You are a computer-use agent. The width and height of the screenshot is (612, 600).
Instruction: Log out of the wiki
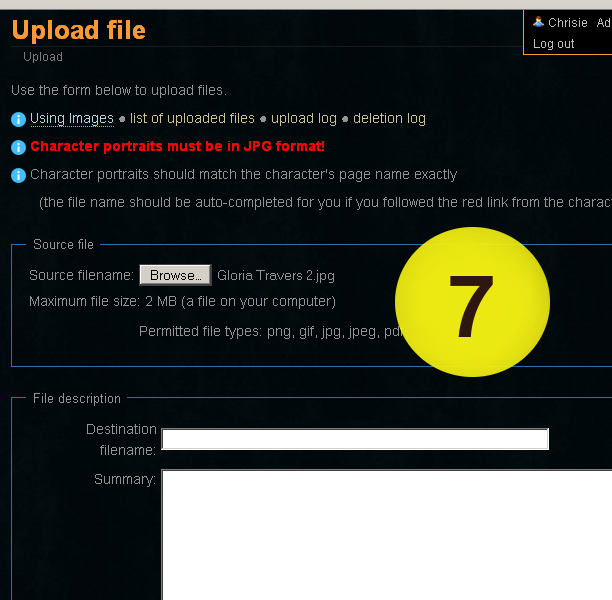pos(553,43)
